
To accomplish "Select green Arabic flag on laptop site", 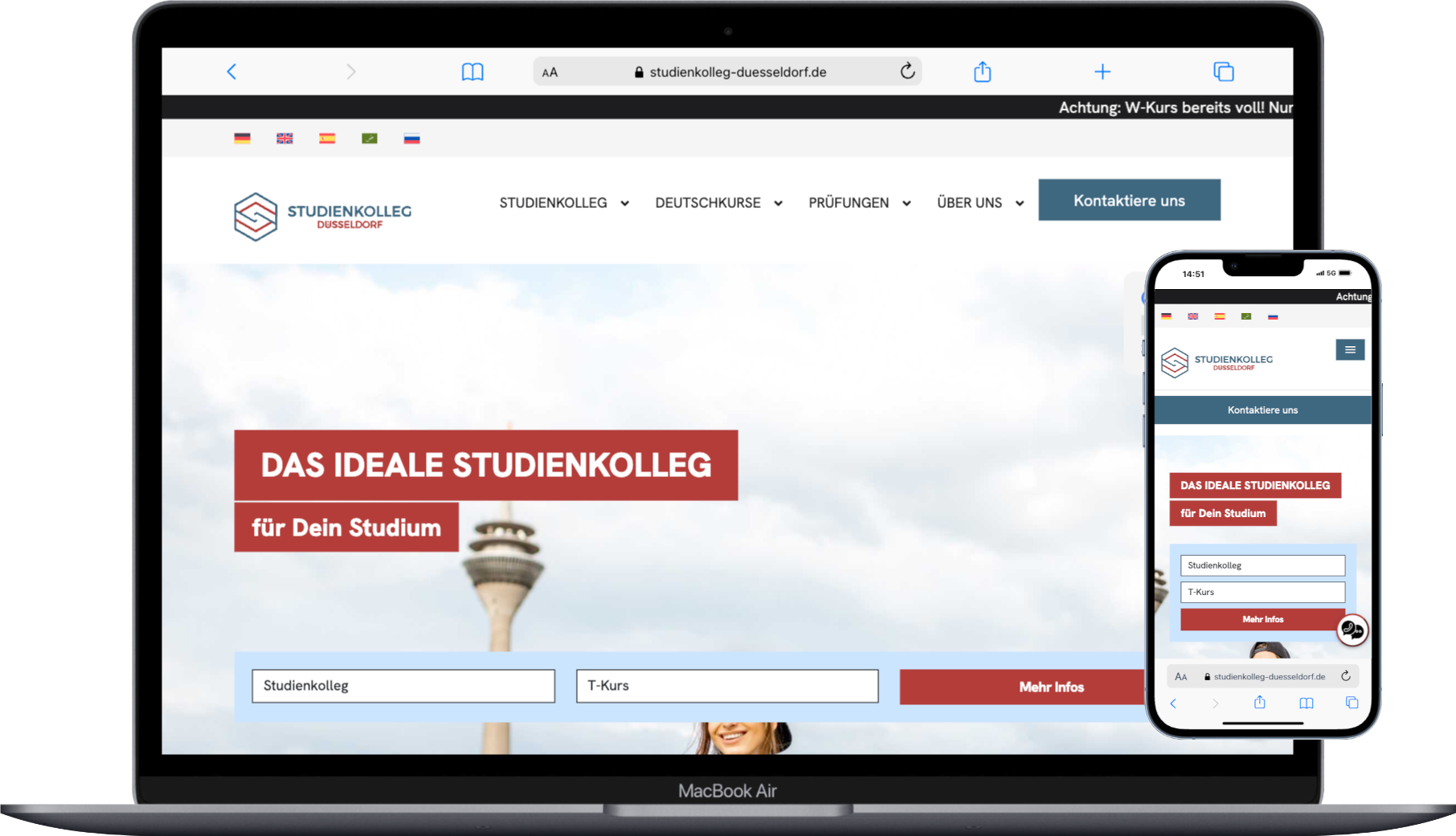I will pos(370,138).
